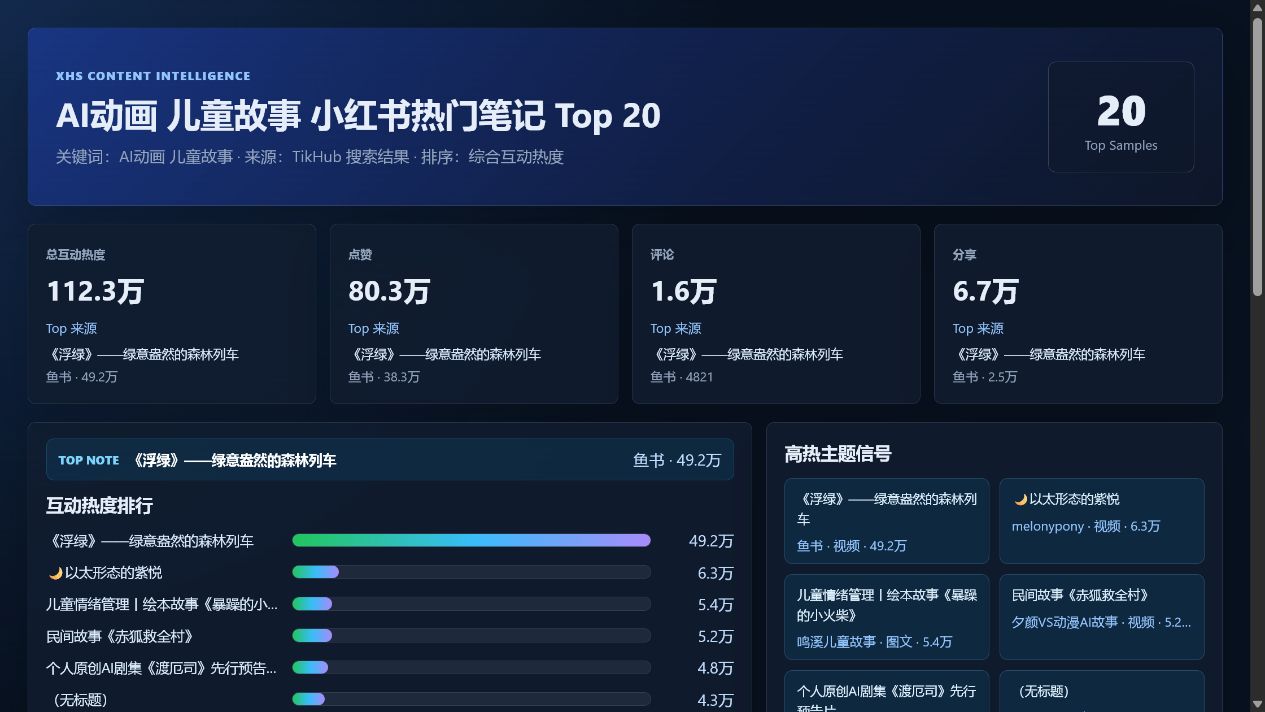Click the TOP NOTE banner for 《浮绿》
This screenshot has height=712, width=1265.
pyautogui.click(x=390, y=460)
